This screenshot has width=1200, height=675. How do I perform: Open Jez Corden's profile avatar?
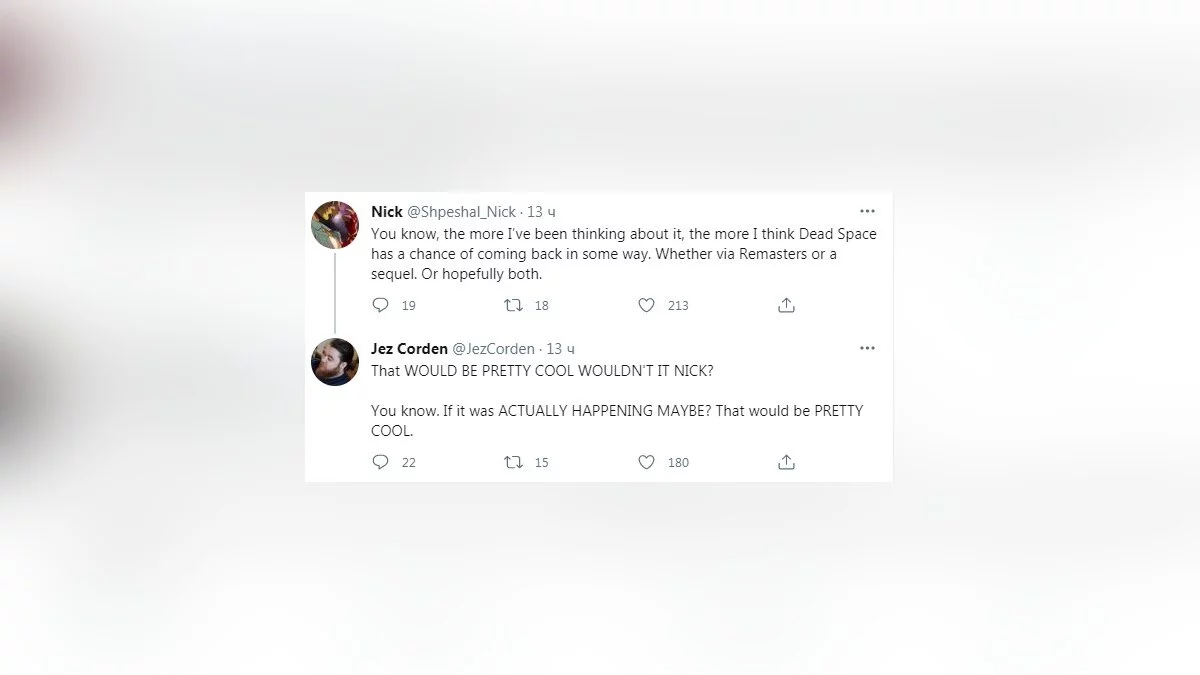coord(335,361)
